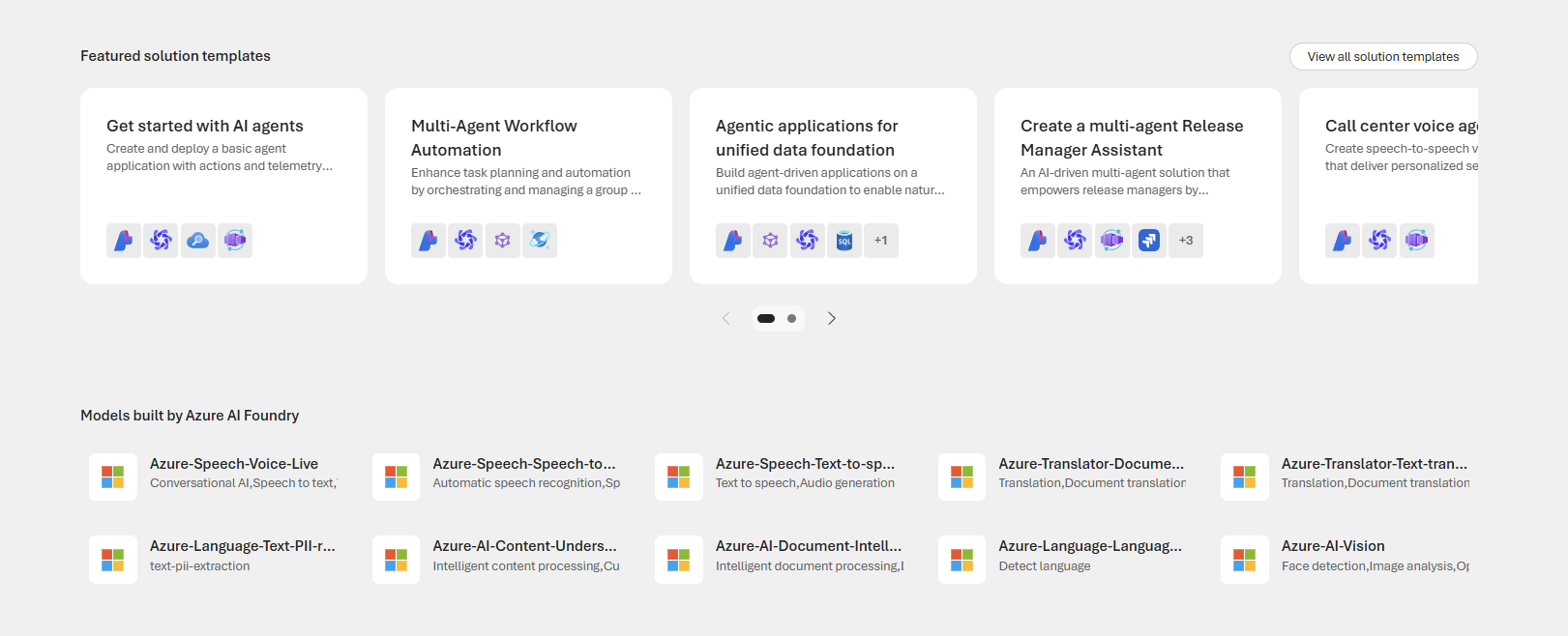Viewport: 1568px width, 636px height.
Task: Open the Azure-Translator-Text-translation model
Action: 1374,465
